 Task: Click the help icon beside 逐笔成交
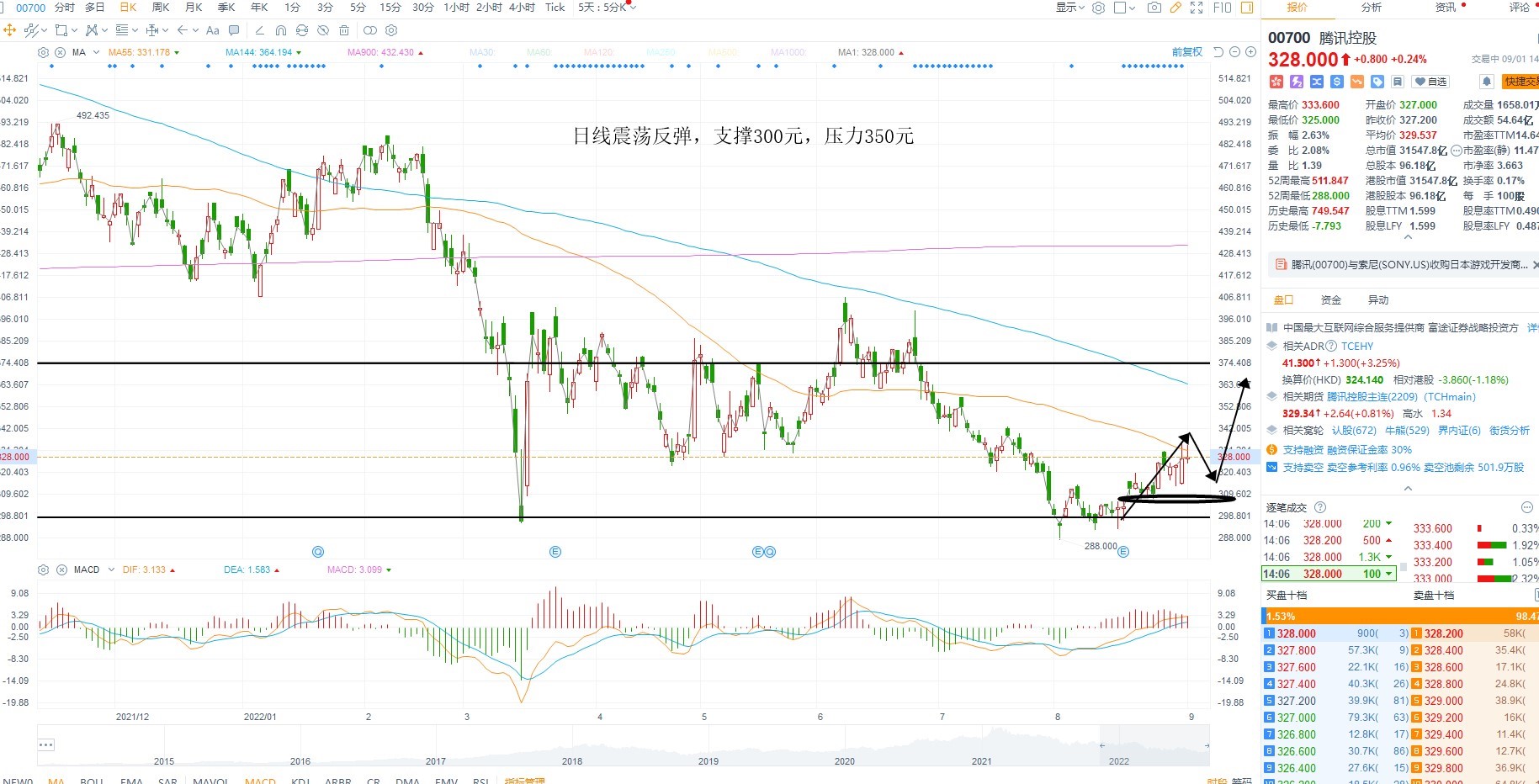(1320, 507)
